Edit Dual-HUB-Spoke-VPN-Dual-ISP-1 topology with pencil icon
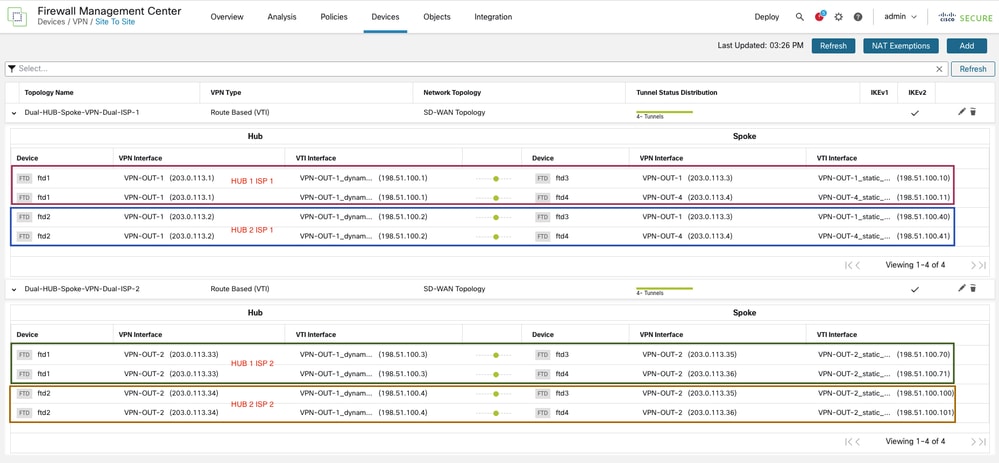Viewport: 999px width, 463px height. (961, 112)
